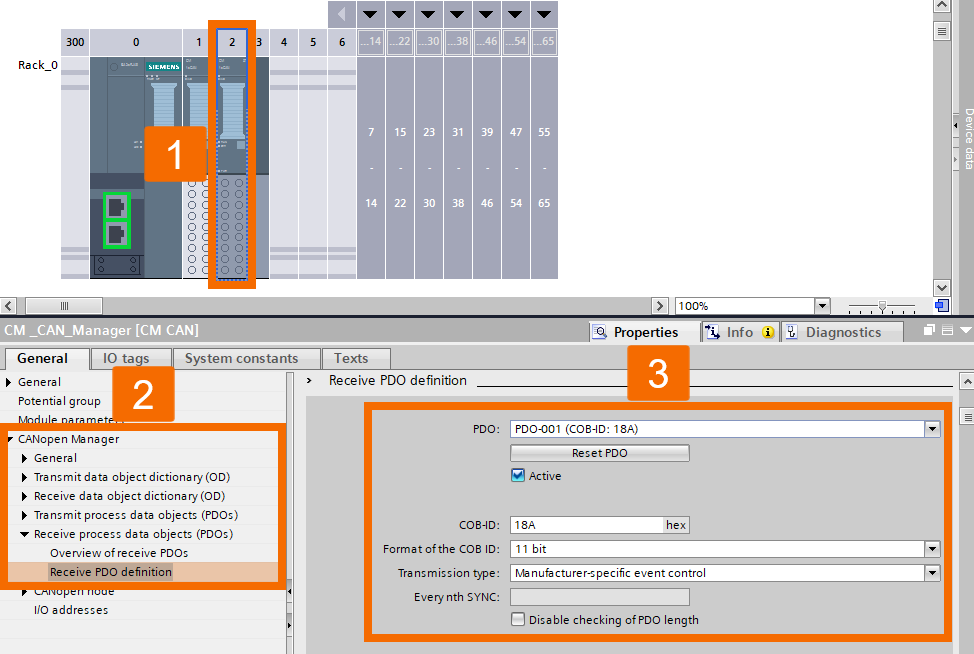Collapse the inspector window arrow
This screenshot has width=974, height=654.
965,330
